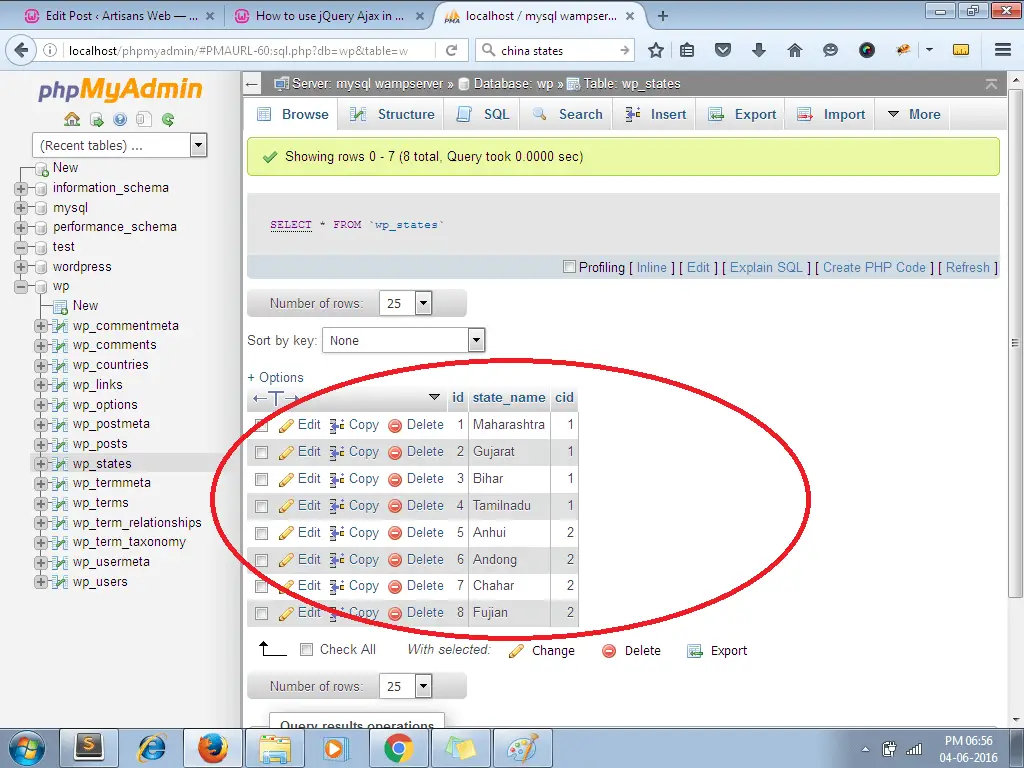Click the Firefox bookmark star icon

(656, 50)
